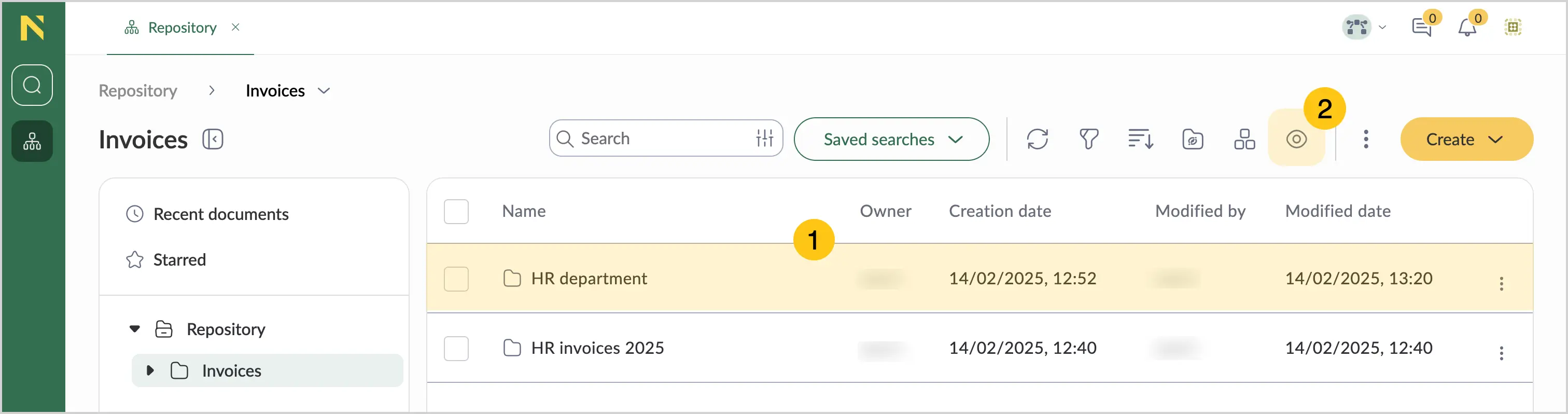Tick the select-all checkbox in header
The image size is (1568, 414).
(x=456, y=212)
